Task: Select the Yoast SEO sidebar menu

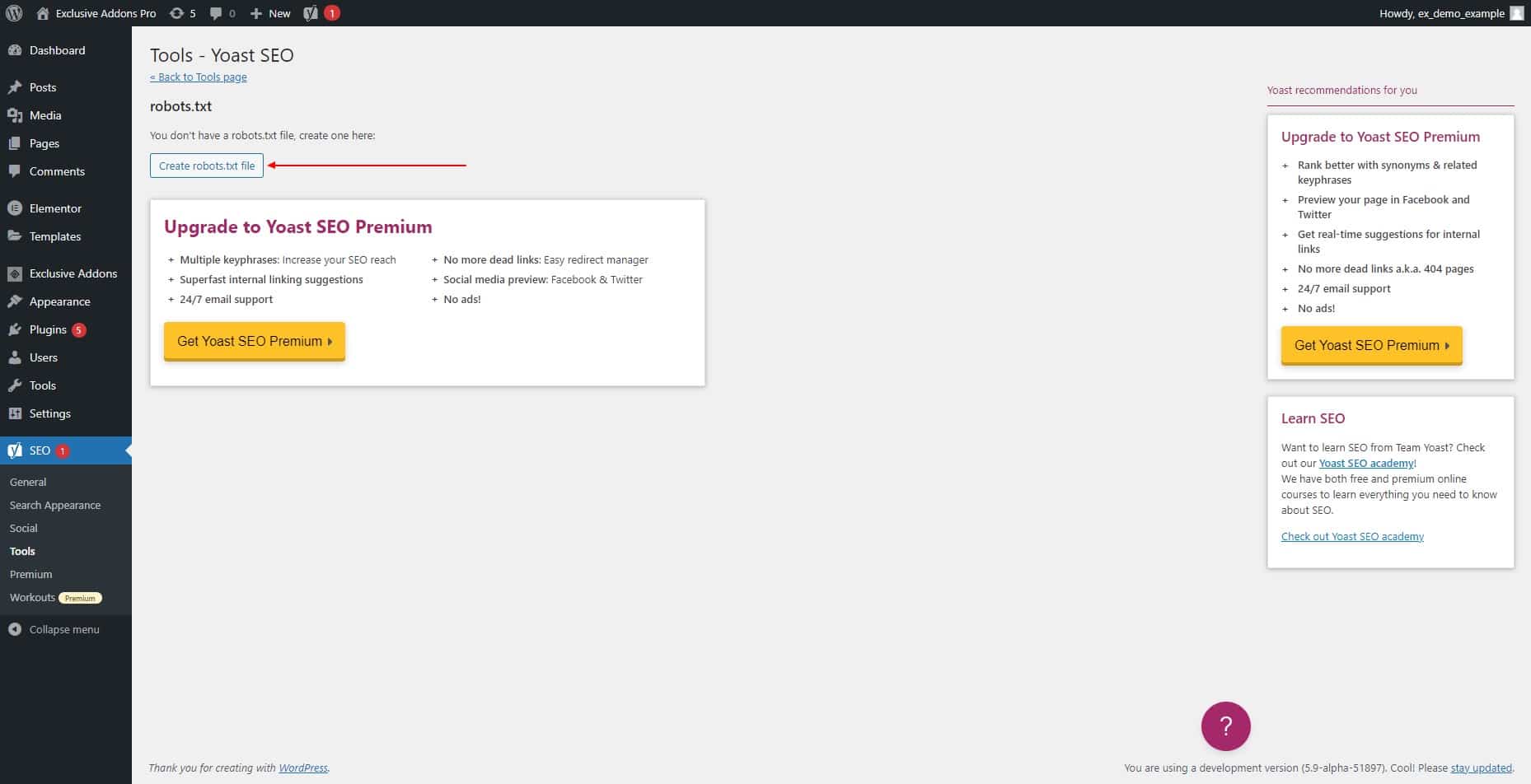Action: 66,450
